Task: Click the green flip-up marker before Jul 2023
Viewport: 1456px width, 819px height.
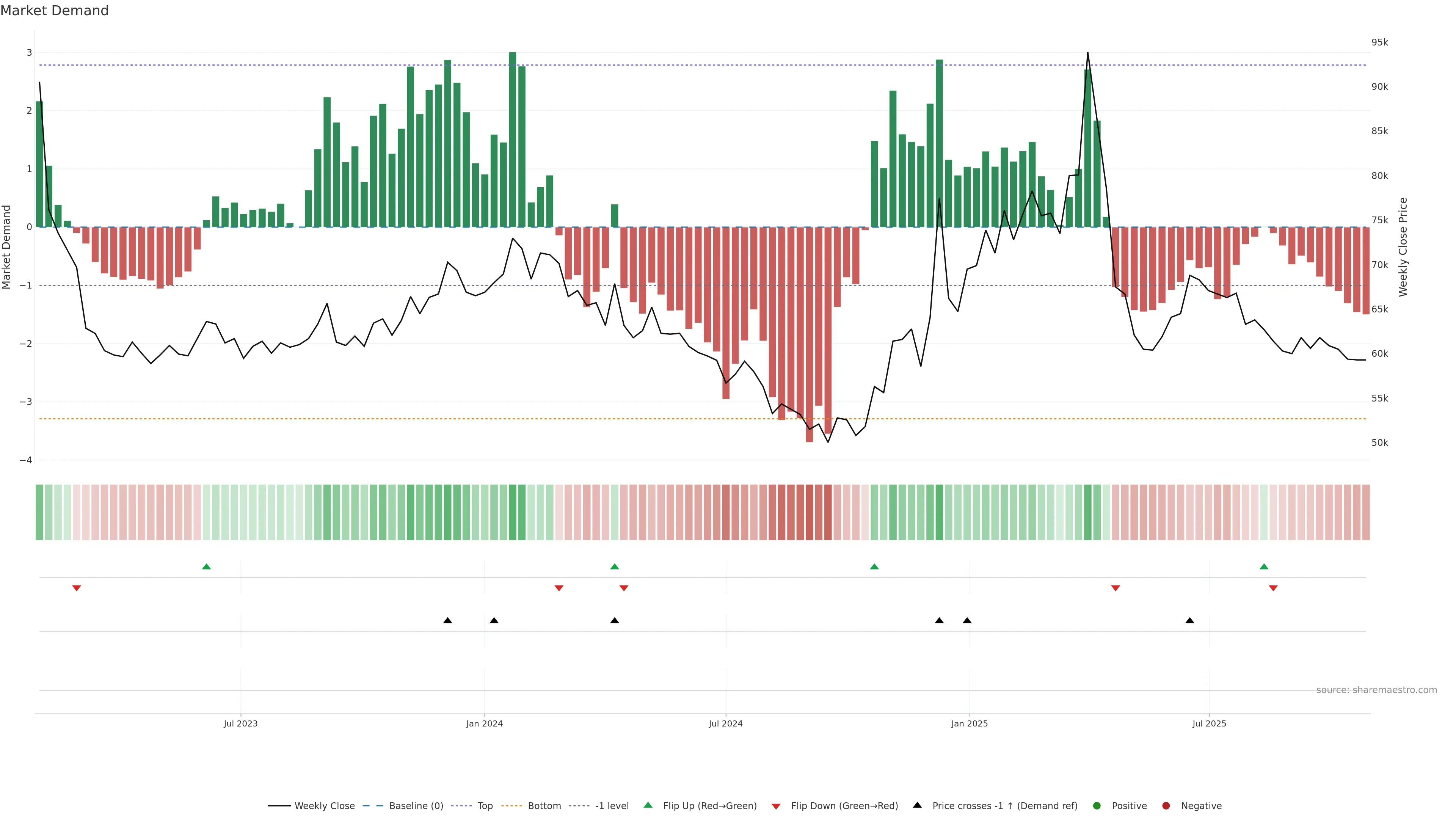Action: tap(206, 566)
